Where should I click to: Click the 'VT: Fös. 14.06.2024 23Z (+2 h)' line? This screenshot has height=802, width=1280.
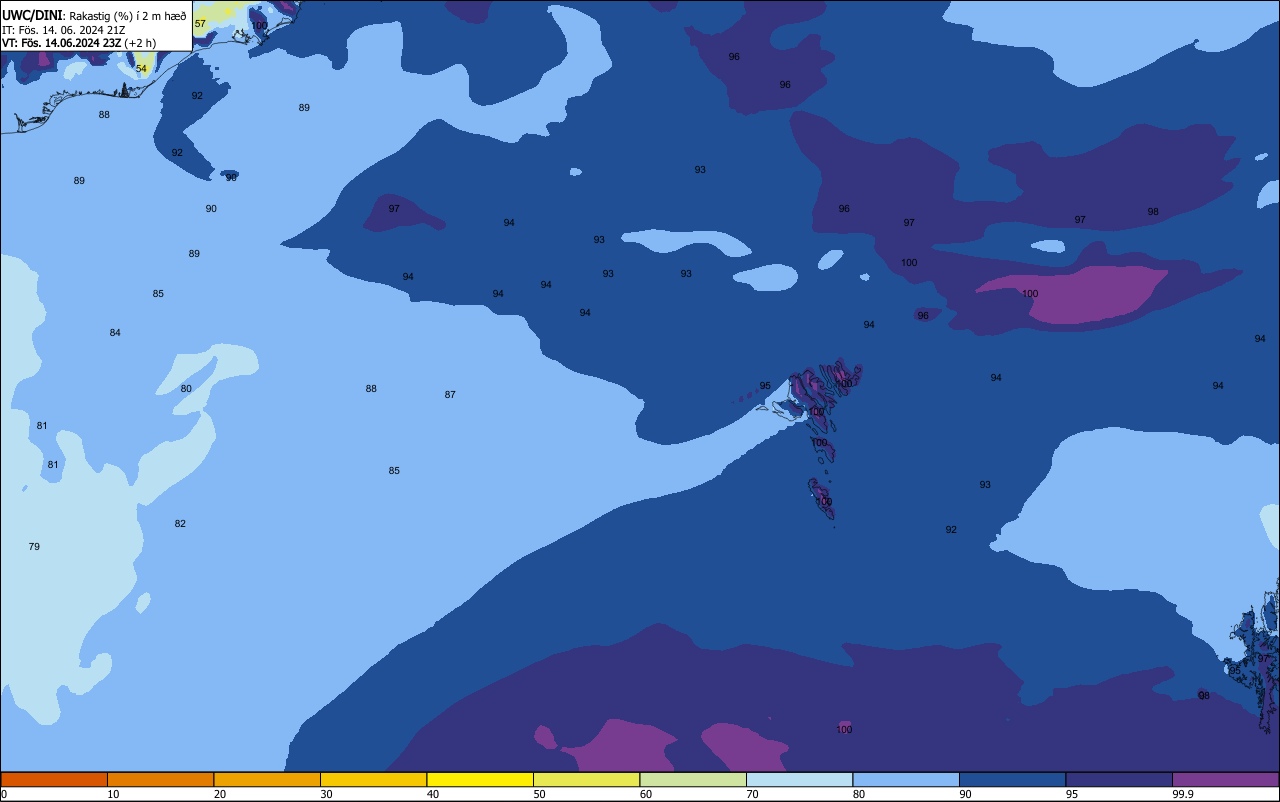(77, 43)
